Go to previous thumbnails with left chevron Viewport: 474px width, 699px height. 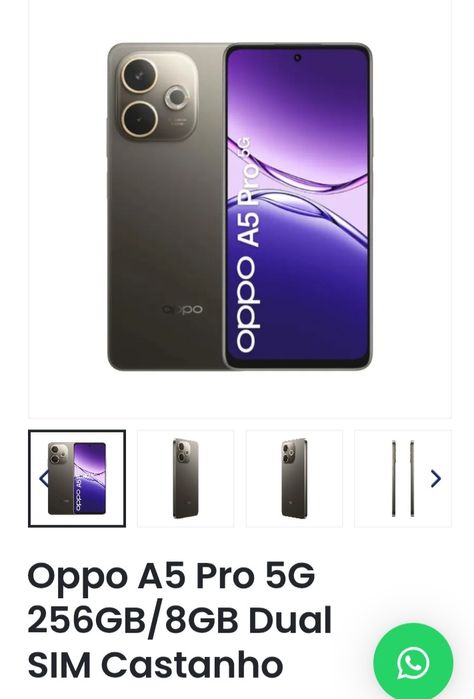44,478
